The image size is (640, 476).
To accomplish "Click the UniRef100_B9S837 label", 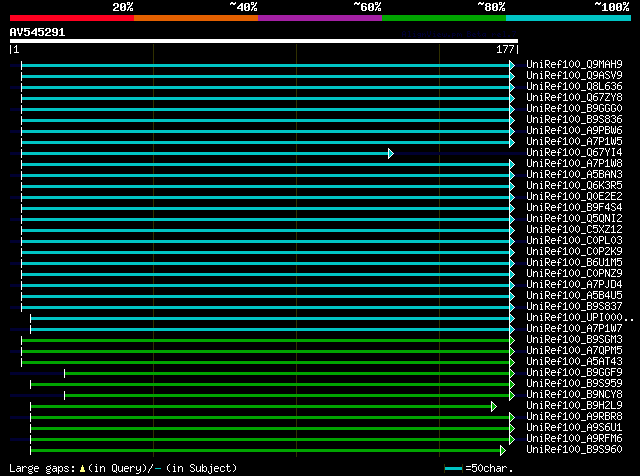I will (574, 307).
